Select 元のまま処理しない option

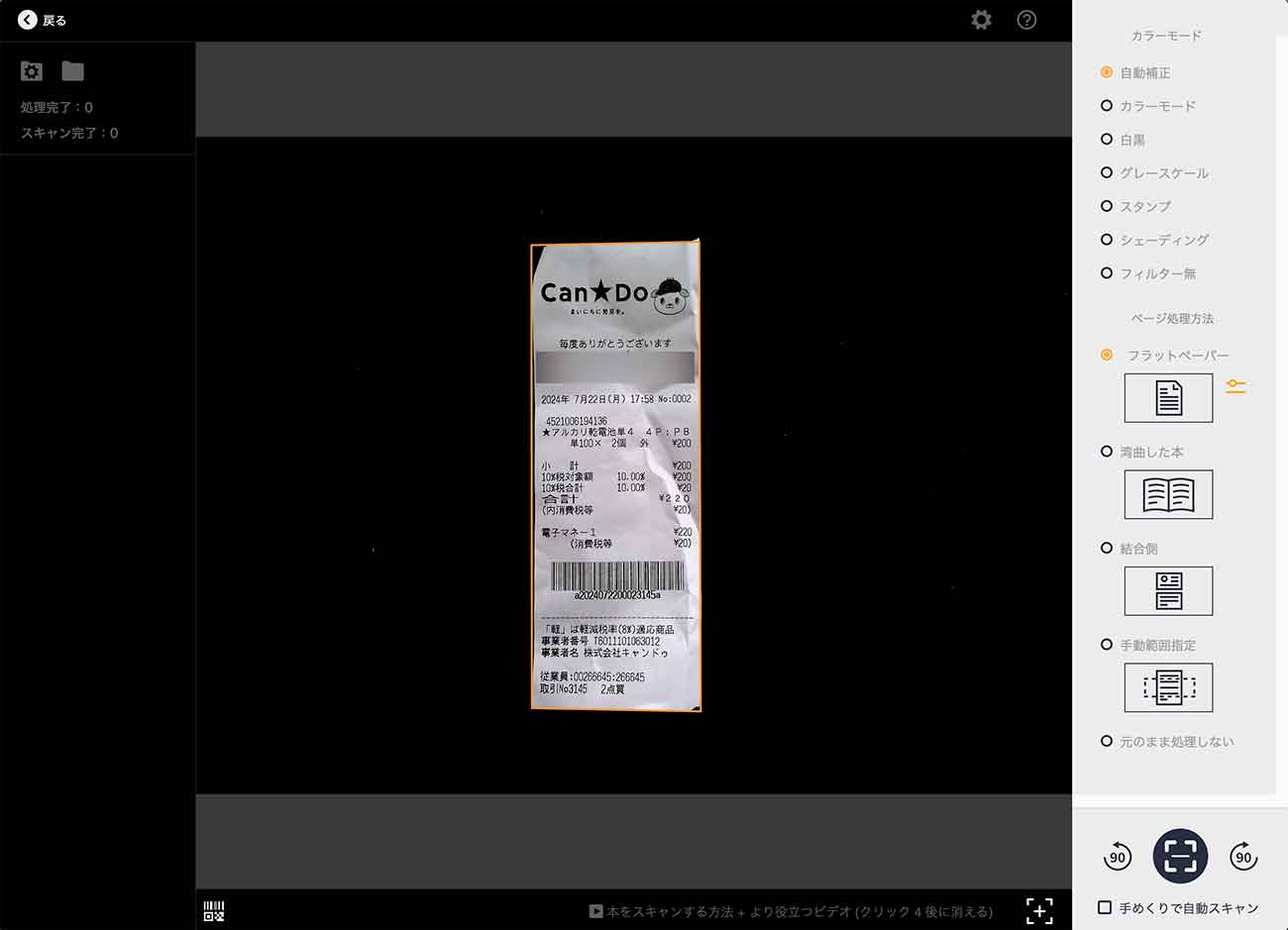pos(1167,741)
